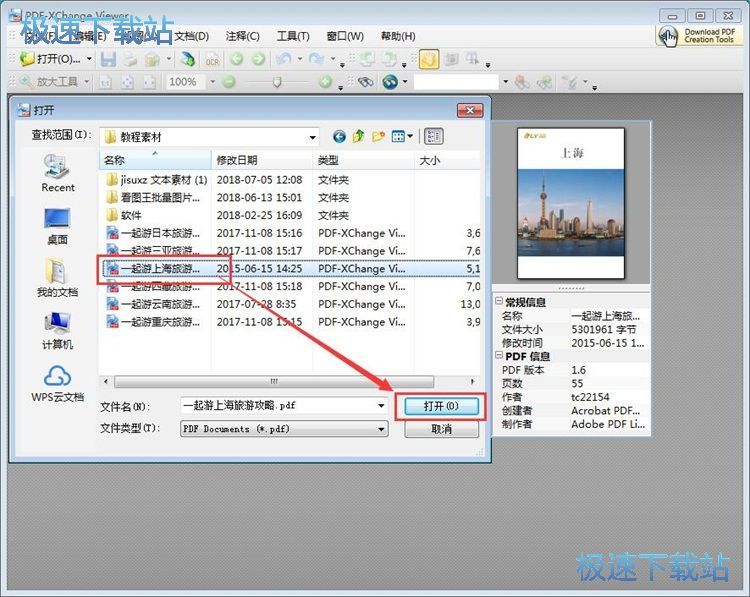Expand the Open toolbar button dropdown arrow
The width and height of the screenshot is (750, 597).
89,59
